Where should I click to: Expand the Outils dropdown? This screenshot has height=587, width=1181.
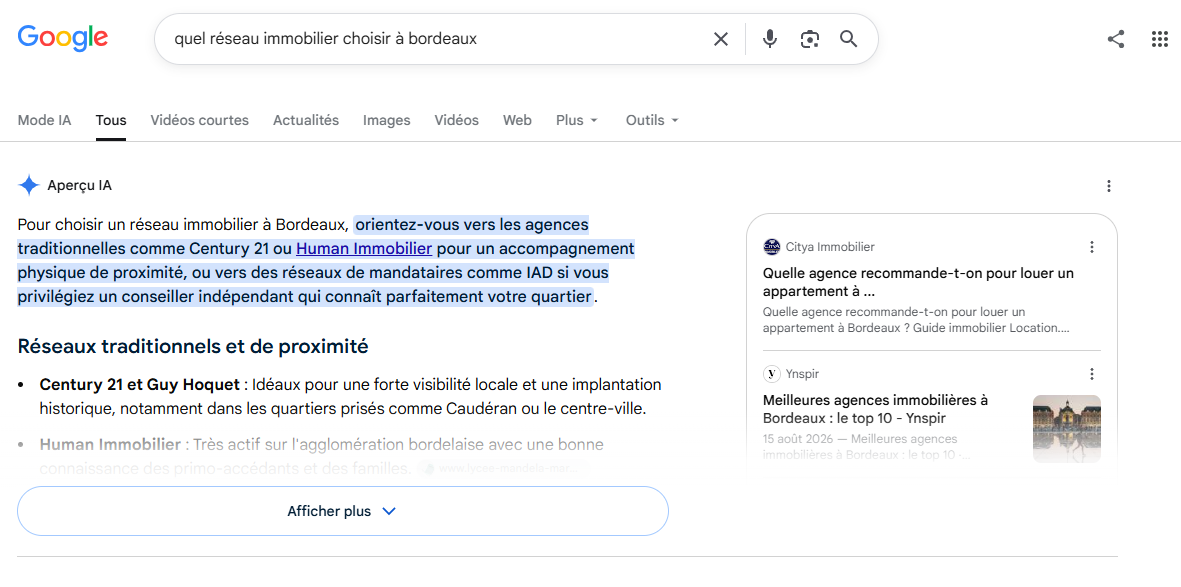(x=652, y=121)
